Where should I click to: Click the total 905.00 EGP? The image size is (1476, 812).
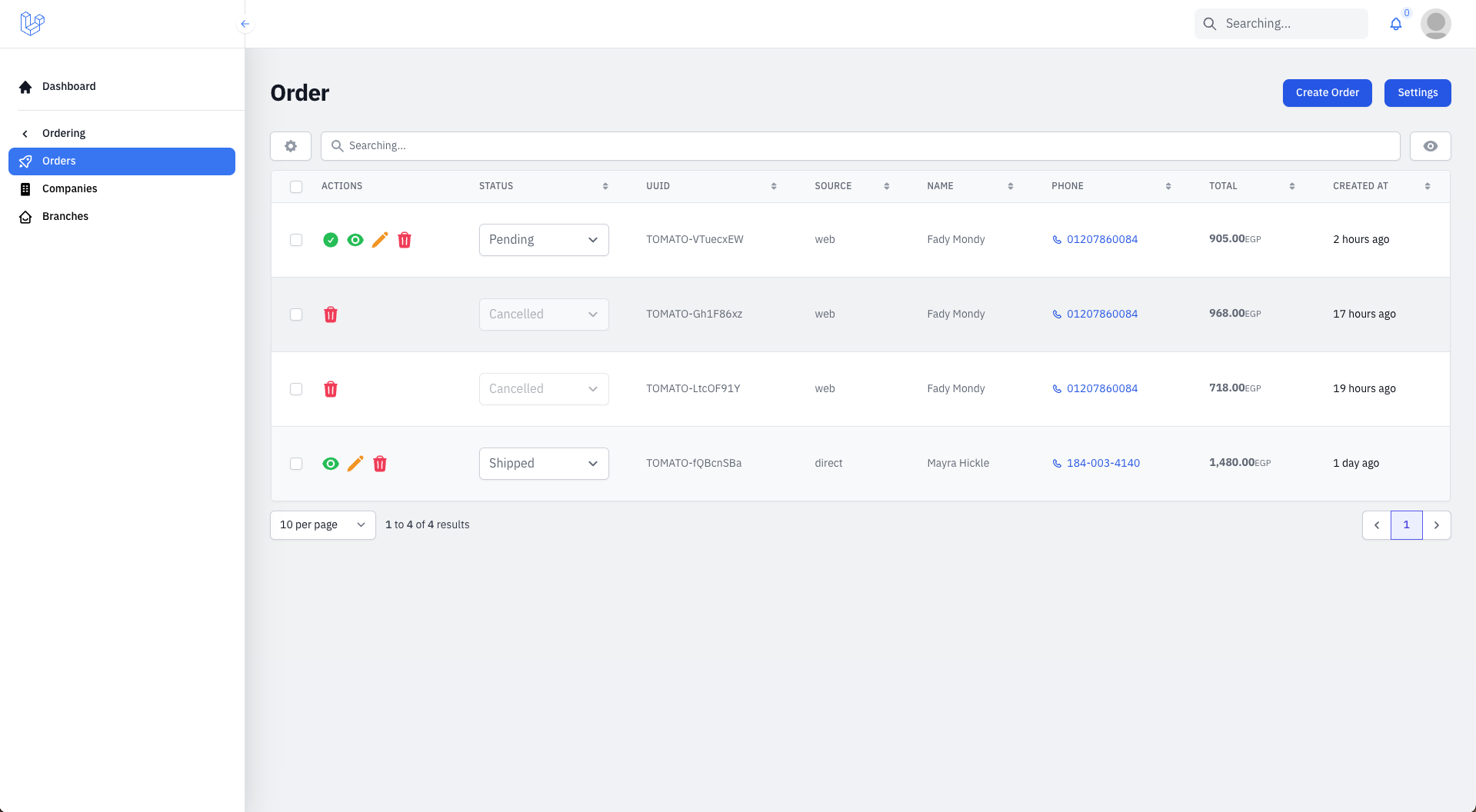(x=1234, y=239)
